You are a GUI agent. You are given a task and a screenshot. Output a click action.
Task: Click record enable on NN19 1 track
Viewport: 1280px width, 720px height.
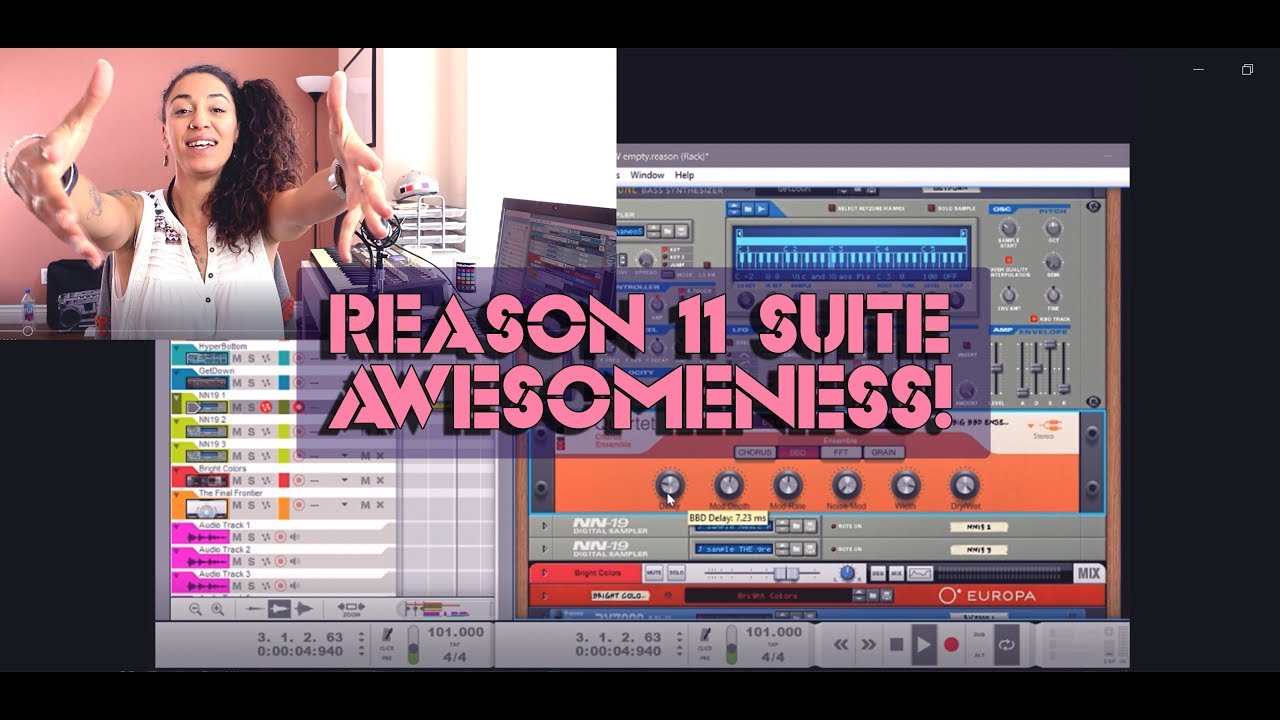pos(297,407)
